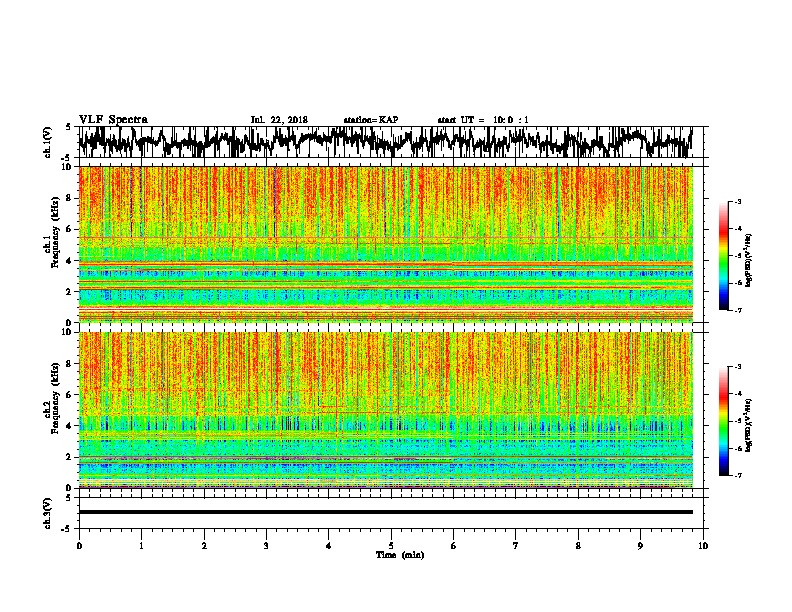Click the flat black ch.3 voltage trace

(x=386, y=512)
